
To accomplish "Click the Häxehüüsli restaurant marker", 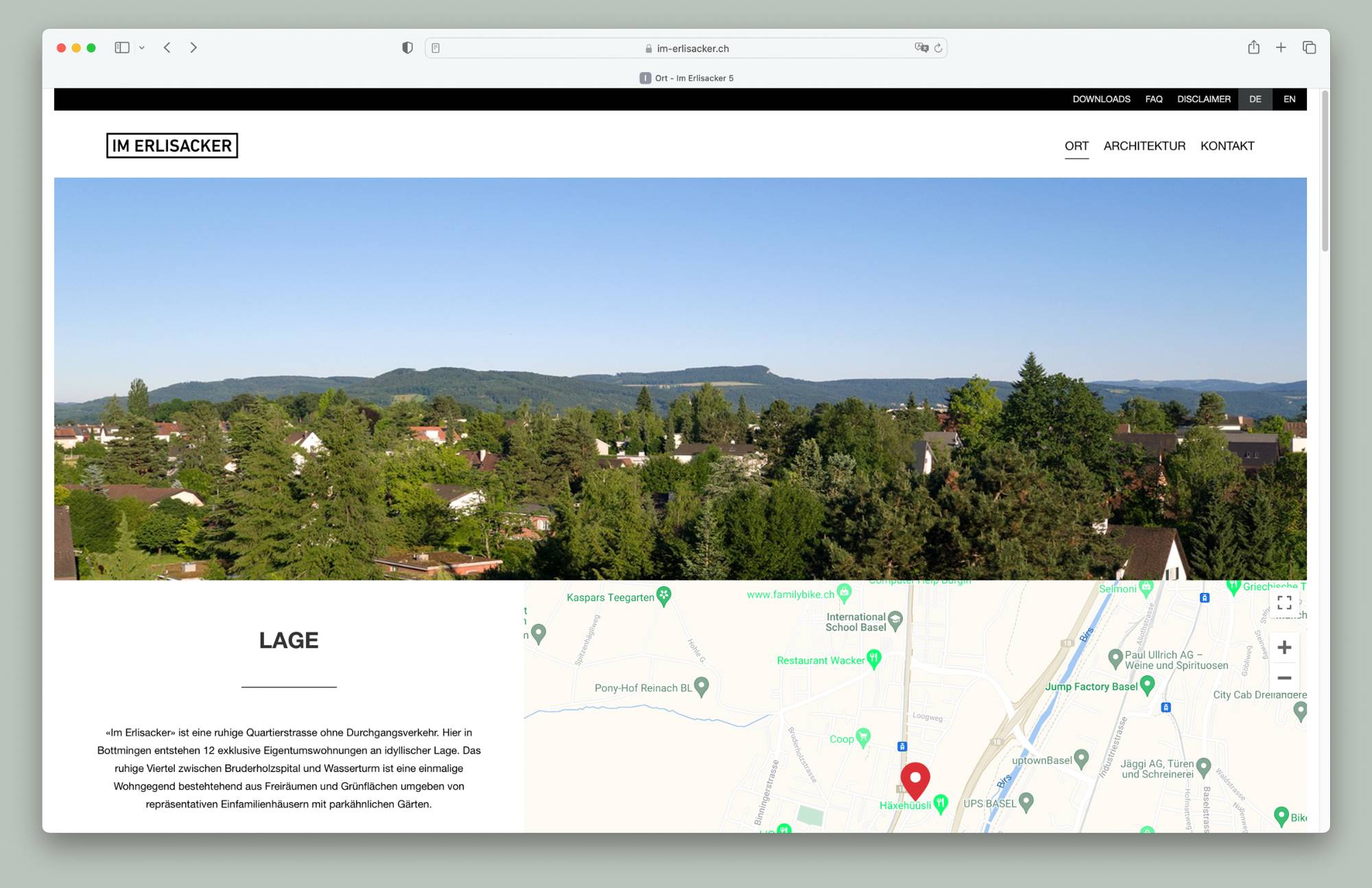I will pyautogui.click(x=941, y=804).
